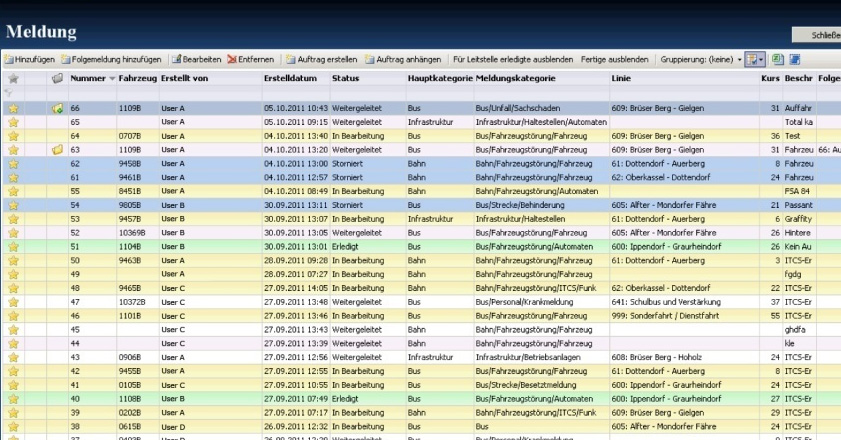The width and height of the screenshot is (841, 440).
Task: Open the column chooser dropdown icon
Action: click(755, 60)
